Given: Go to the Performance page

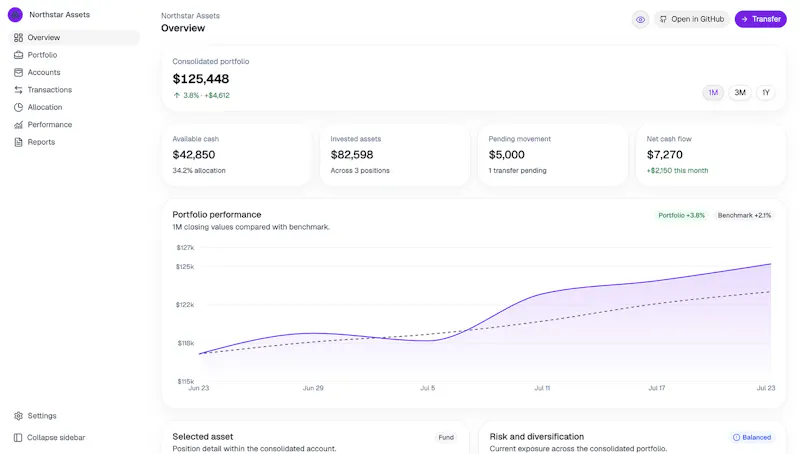Looking at the screenshot, I should pos(74,124).
